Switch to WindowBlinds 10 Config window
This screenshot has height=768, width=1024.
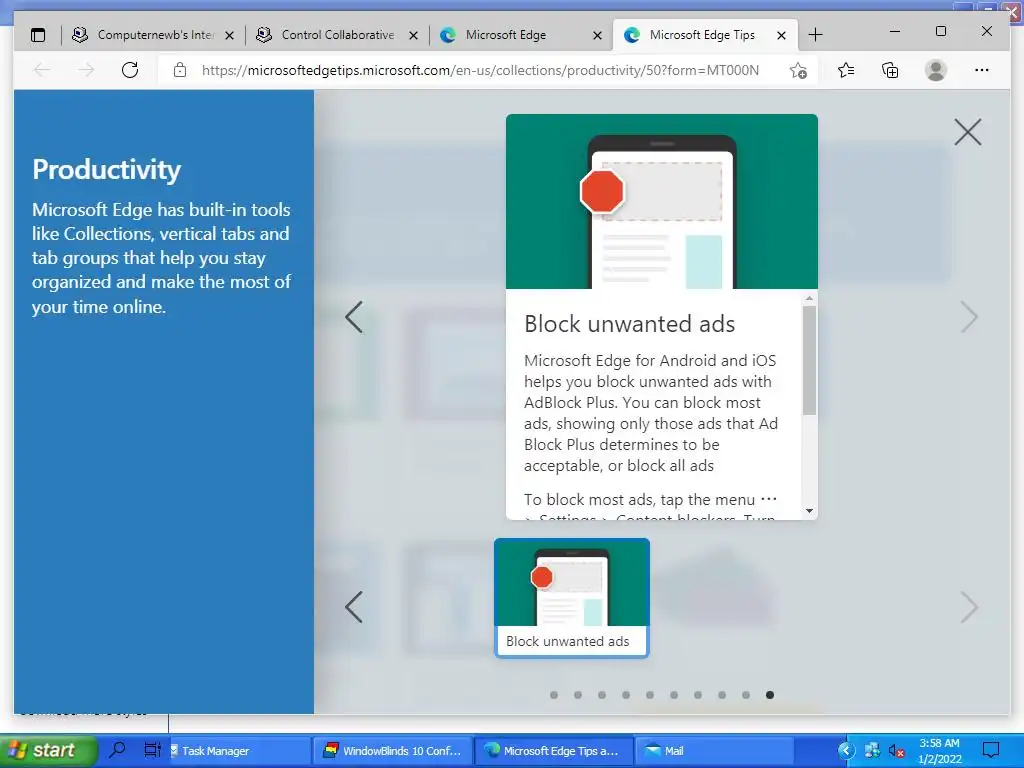coord(394,751)
